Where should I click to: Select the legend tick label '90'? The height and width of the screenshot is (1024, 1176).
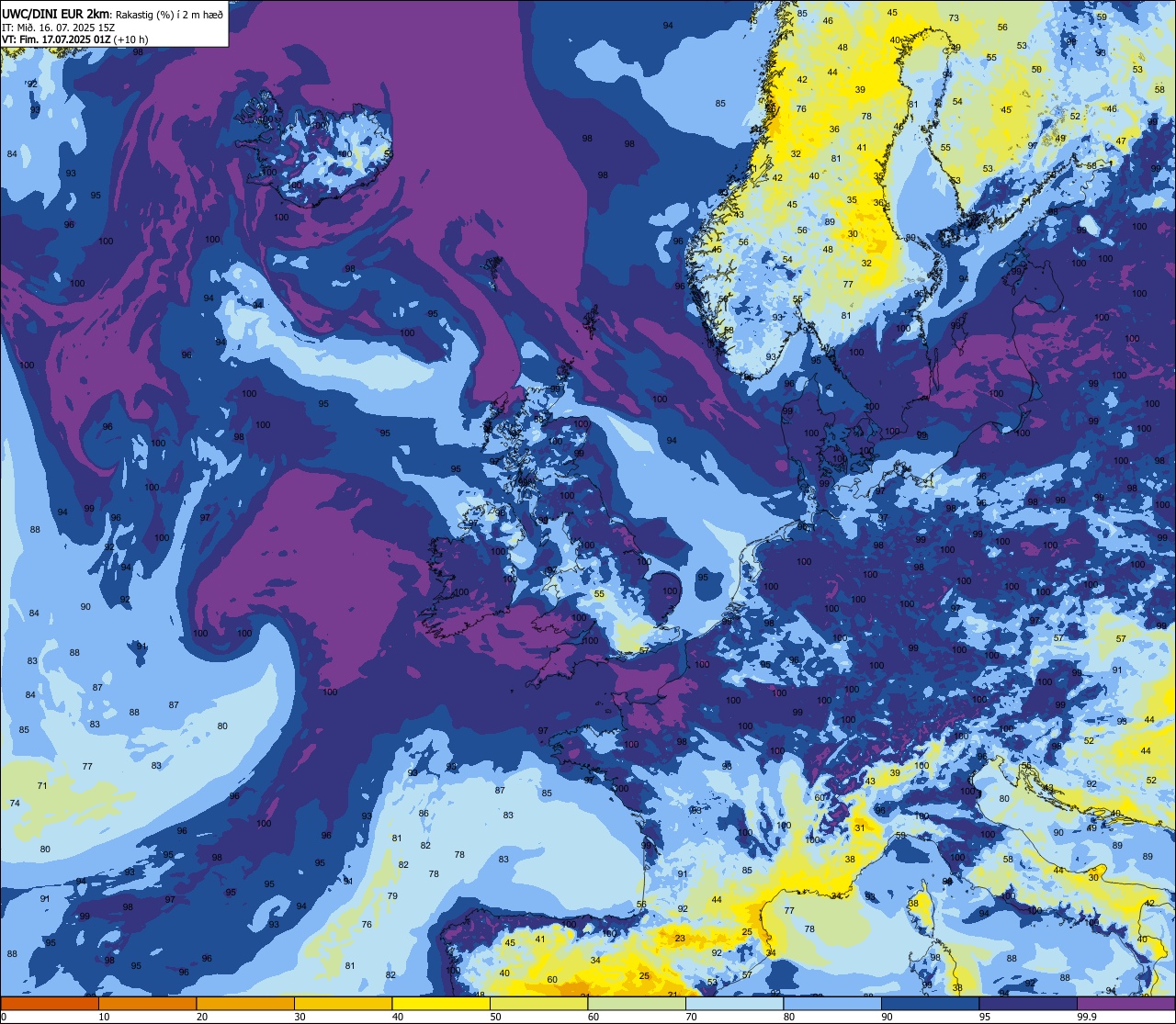point(887,1017)
